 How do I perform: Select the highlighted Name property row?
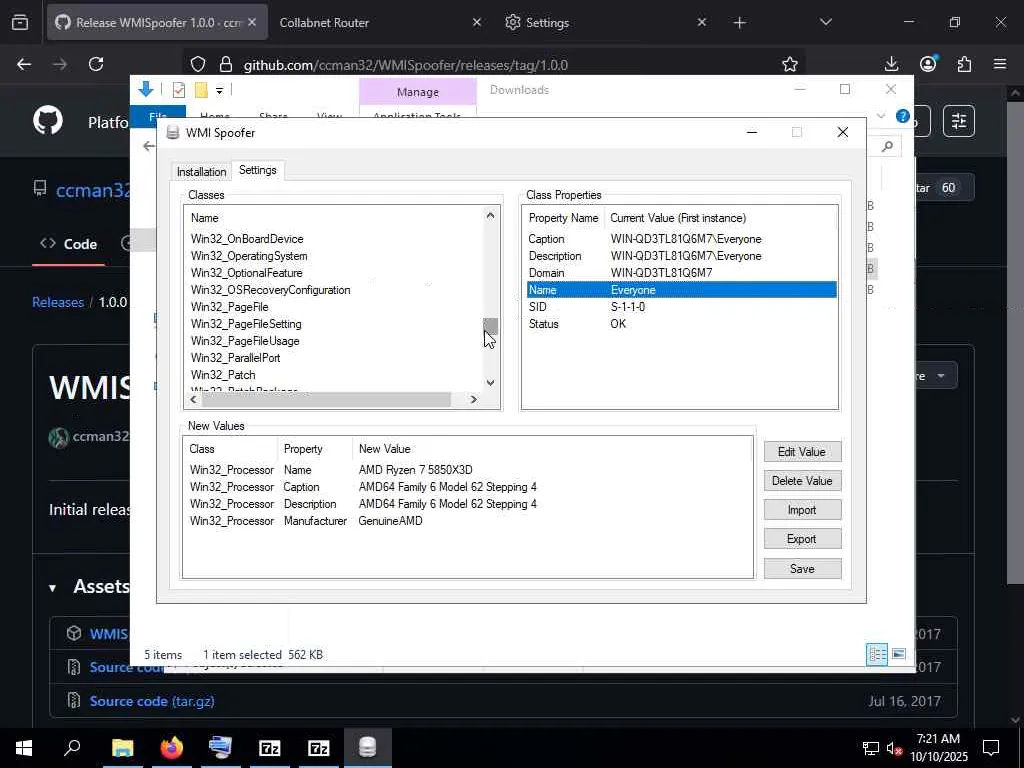(681, 290)
